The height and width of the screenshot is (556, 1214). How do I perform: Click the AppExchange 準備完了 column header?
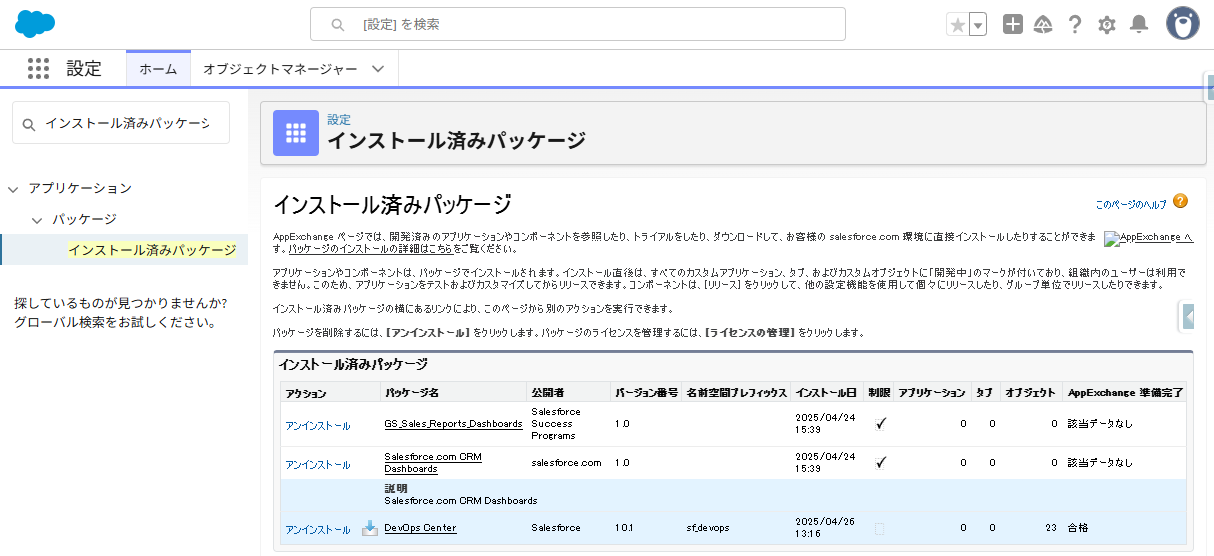tap(1125, 393)
